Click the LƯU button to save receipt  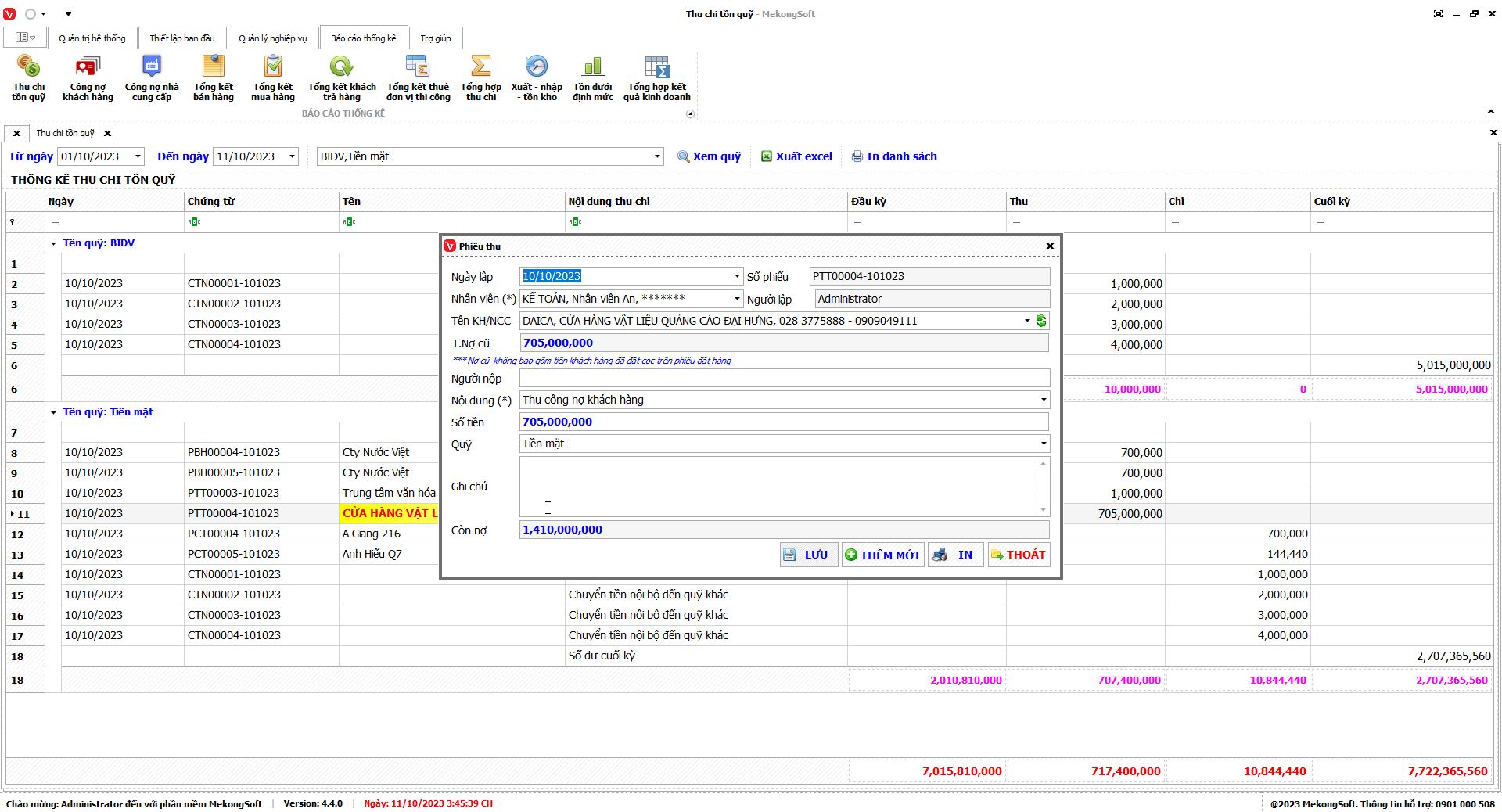click(x=808, y=555)
